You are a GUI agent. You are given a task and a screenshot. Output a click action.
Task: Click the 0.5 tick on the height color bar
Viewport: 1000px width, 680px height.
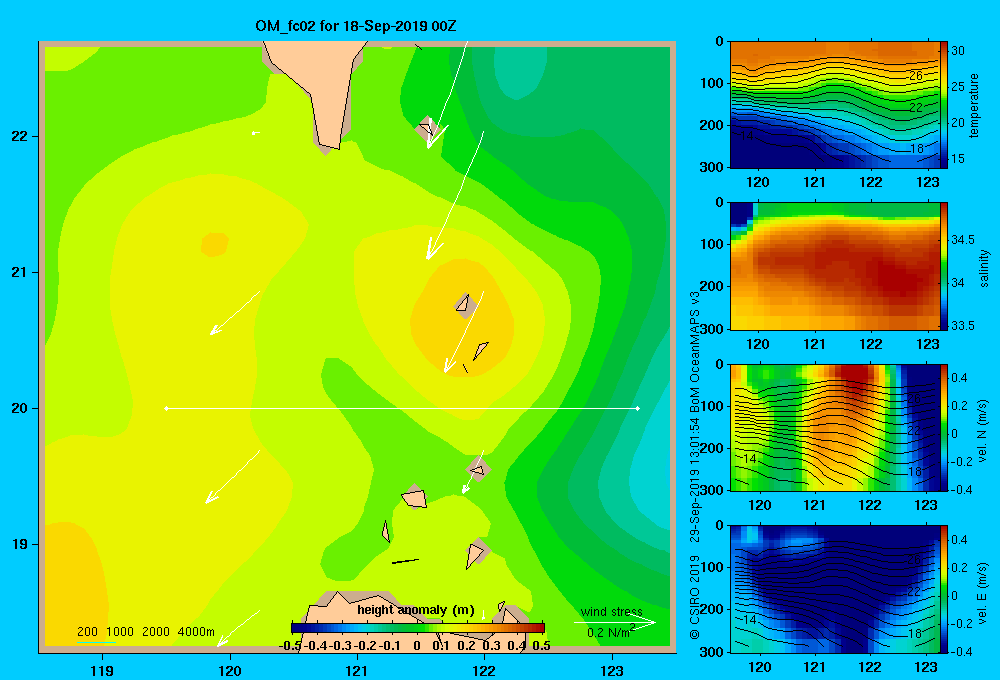click(x=541, y=646)
